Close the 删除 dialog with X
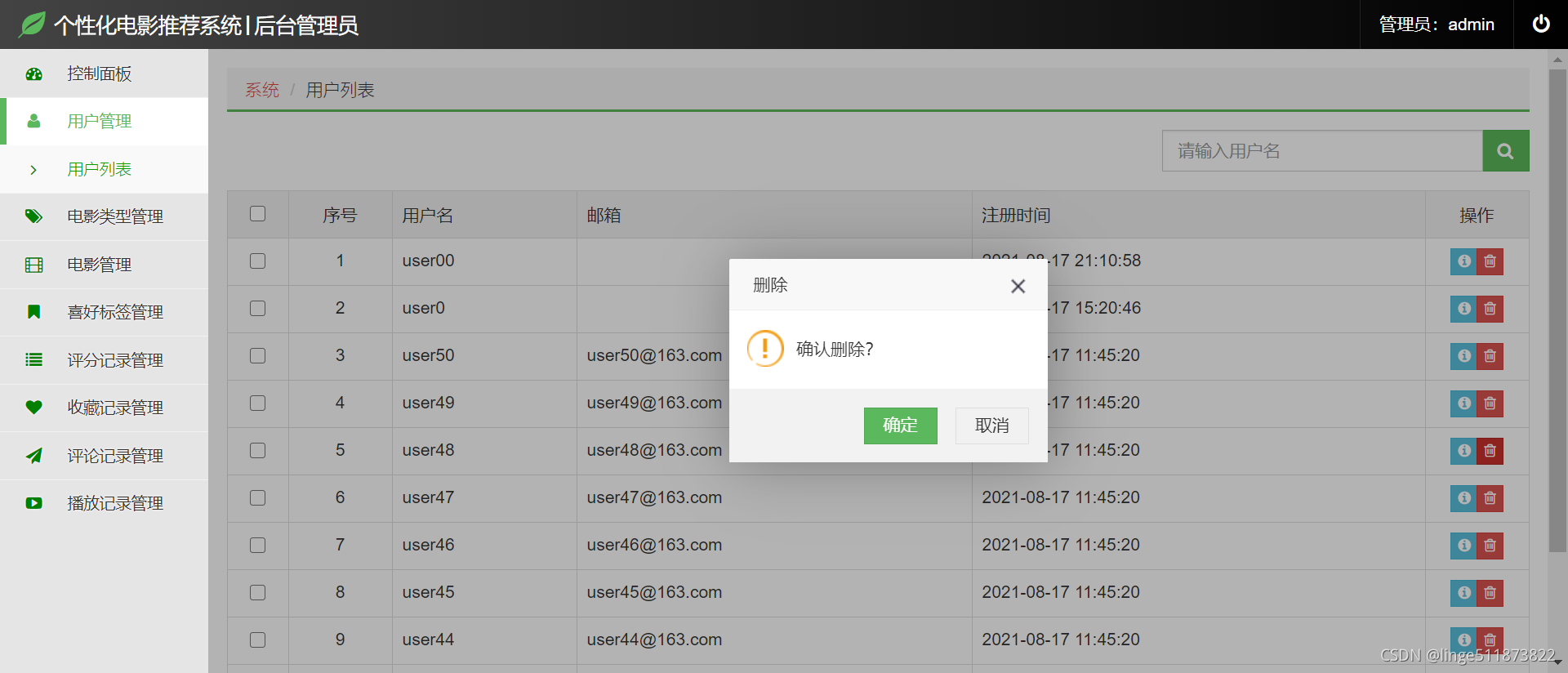Viewport: 1568px width, 673px height. pos(1018,286)
